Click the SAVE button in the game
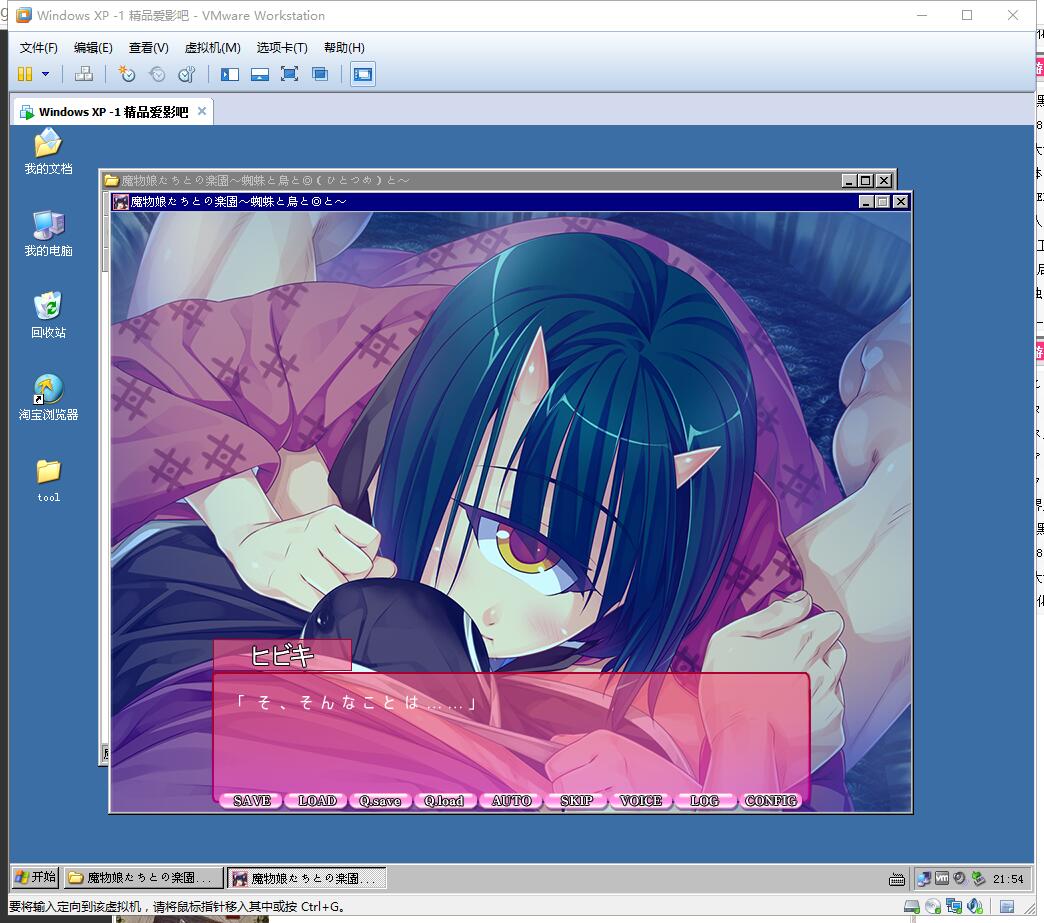1044x923 pixels. point(252,800)
